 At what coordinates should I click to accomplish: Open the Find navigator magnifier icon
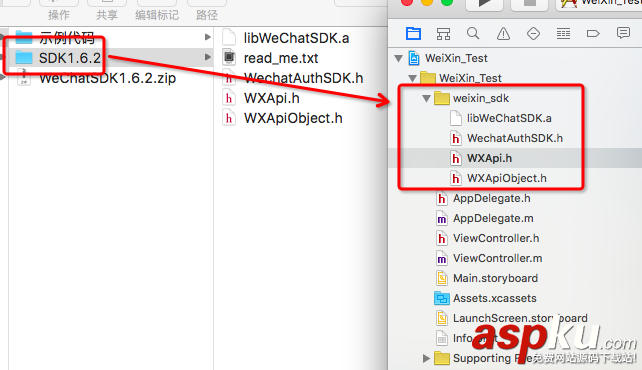pyautogui.click(x=473, y=34)
